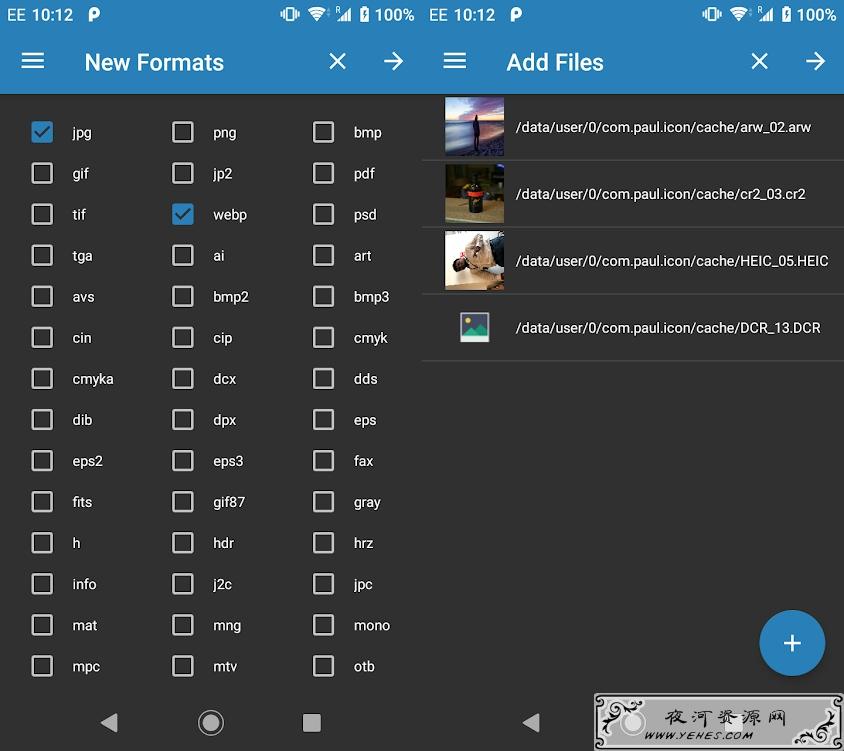Select file path ending arw_02.arw
844x751 pixels.
663,127
